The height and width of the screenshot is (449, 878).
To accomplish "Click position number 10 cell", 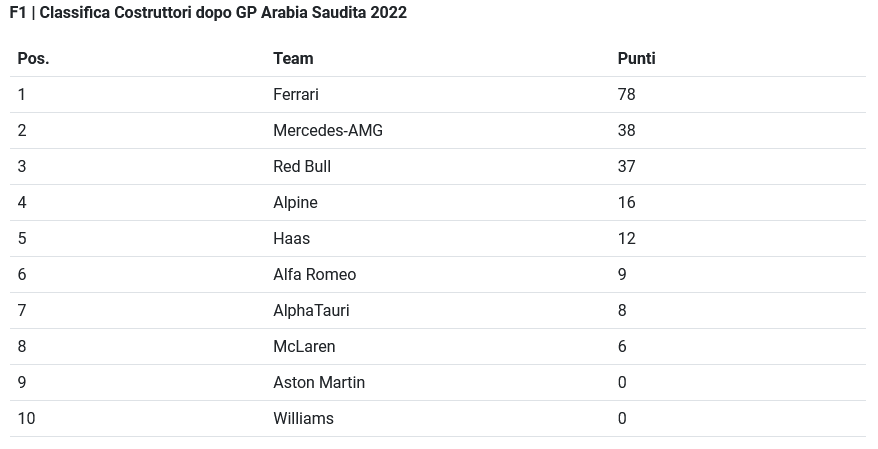I will click(x=26, y=418).
